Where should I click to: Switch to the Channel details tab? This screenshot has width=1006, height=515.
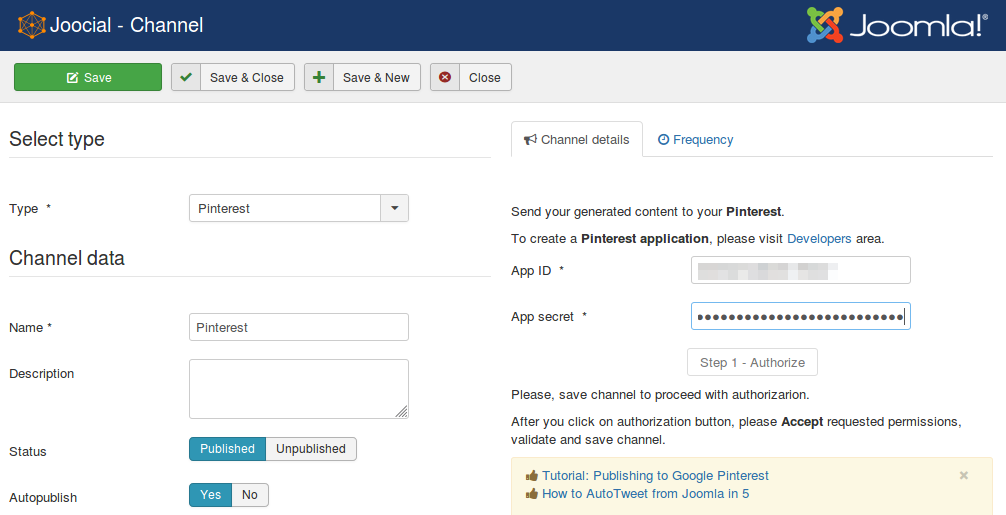click(577, 139)
